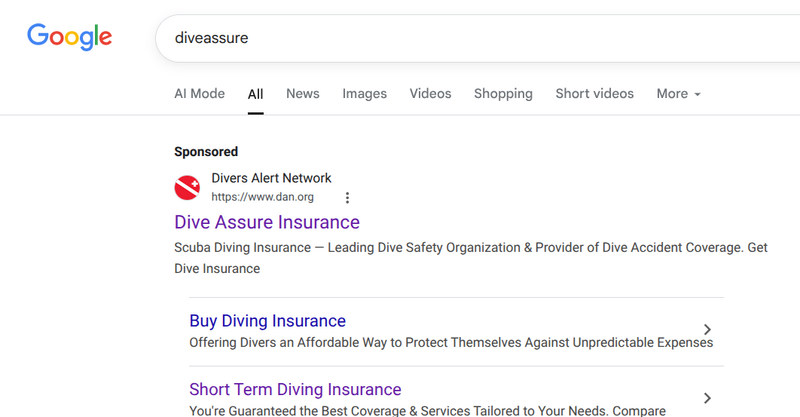Open the Dive Assure Insurance ad link
Image resolution: width=800 pixels, height=417 pixels.
click(x=267, y=222)
